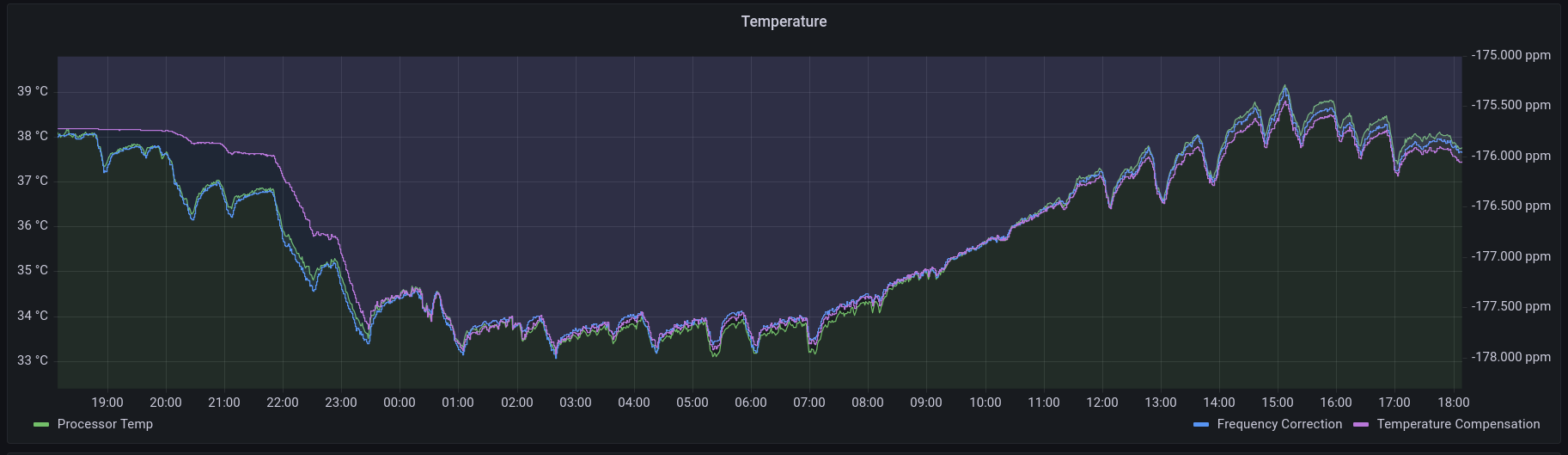Click the purple Temperature Compensation color swatch
Screen dimensions: 1568x455
(x=1361, y=425)
